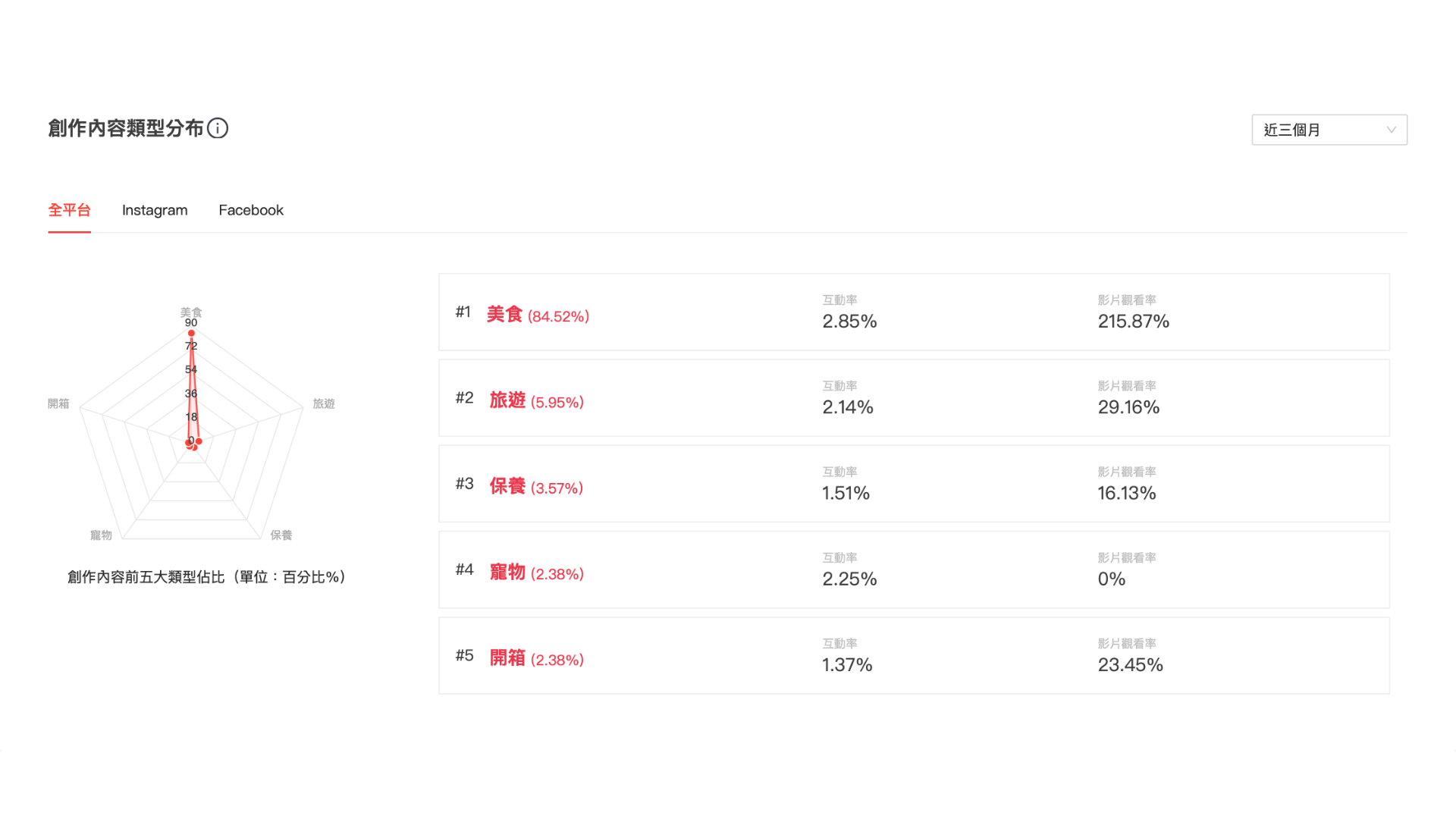Open the 近三個月 time range dropdown
The height and width of the screenshot is (819, 1456).
(1329, 130)
